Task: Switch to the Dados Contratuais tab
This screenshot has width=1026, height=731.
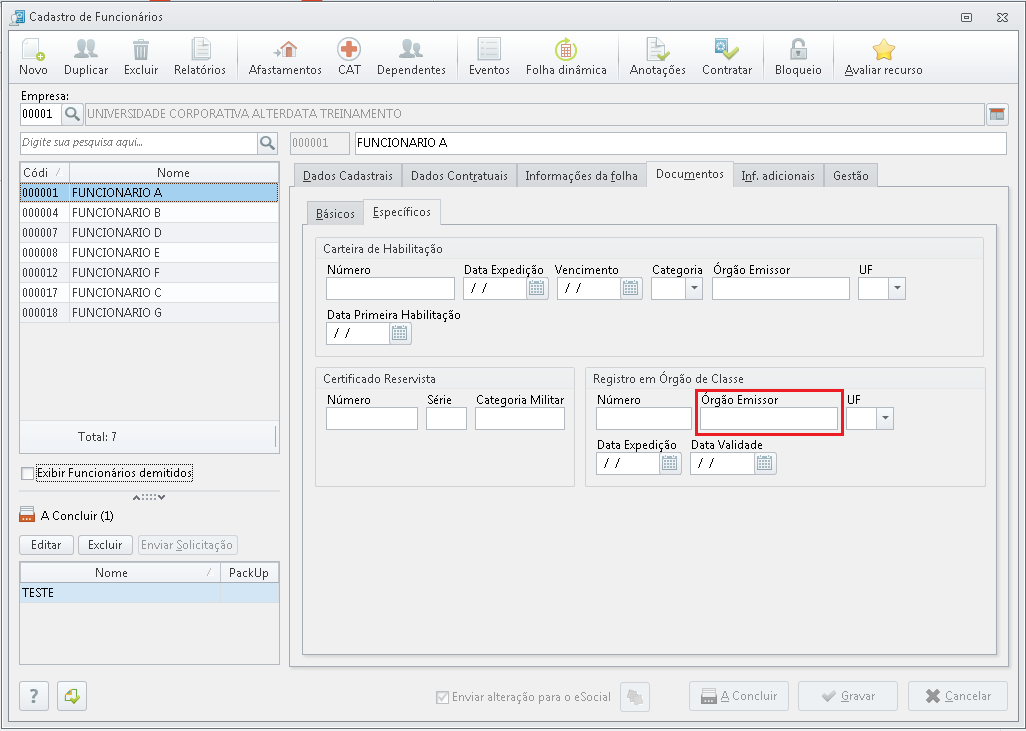Action: coord(459,175)
